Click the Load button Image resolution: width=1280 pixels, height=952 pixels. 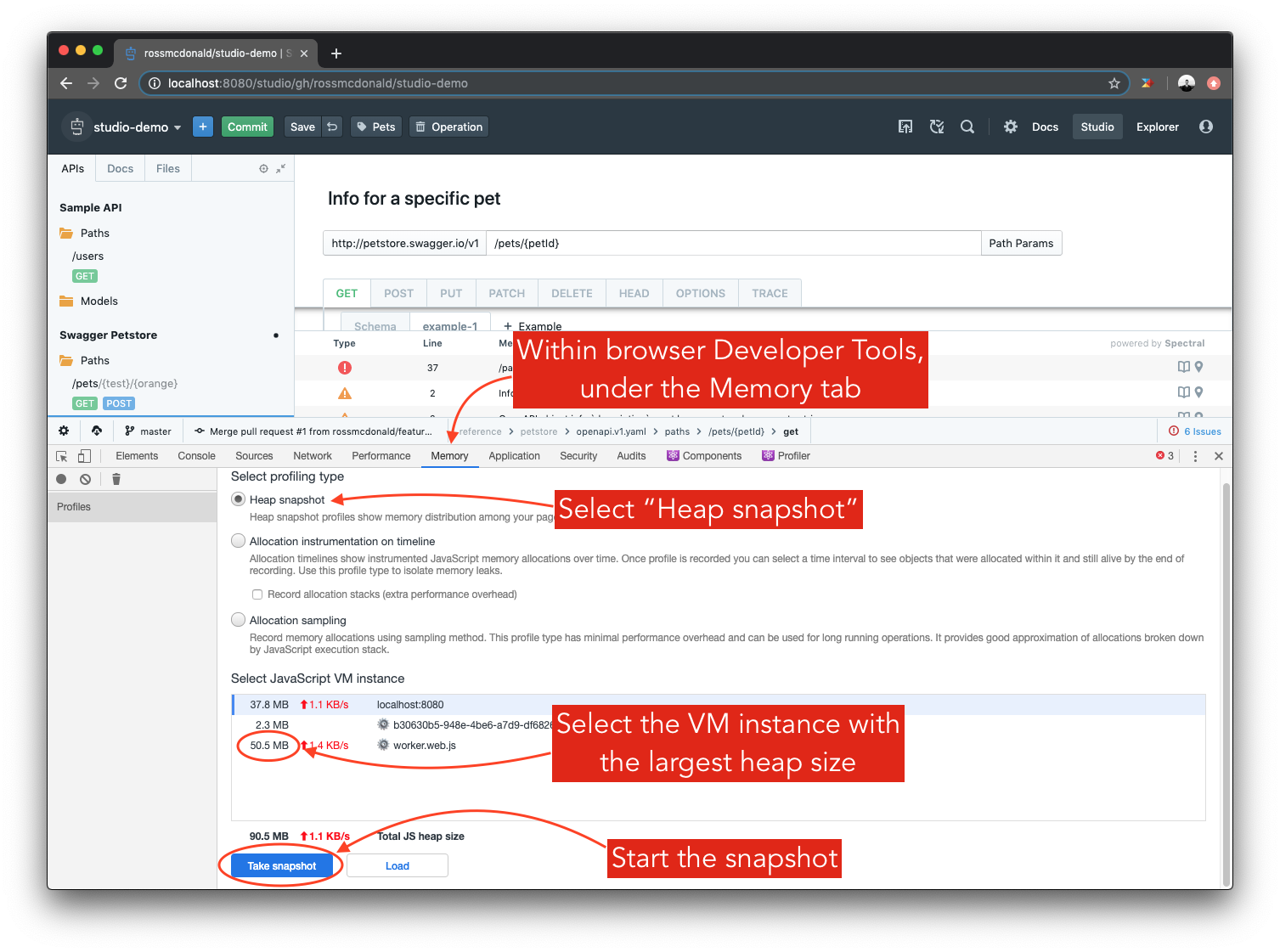(398, 865)
